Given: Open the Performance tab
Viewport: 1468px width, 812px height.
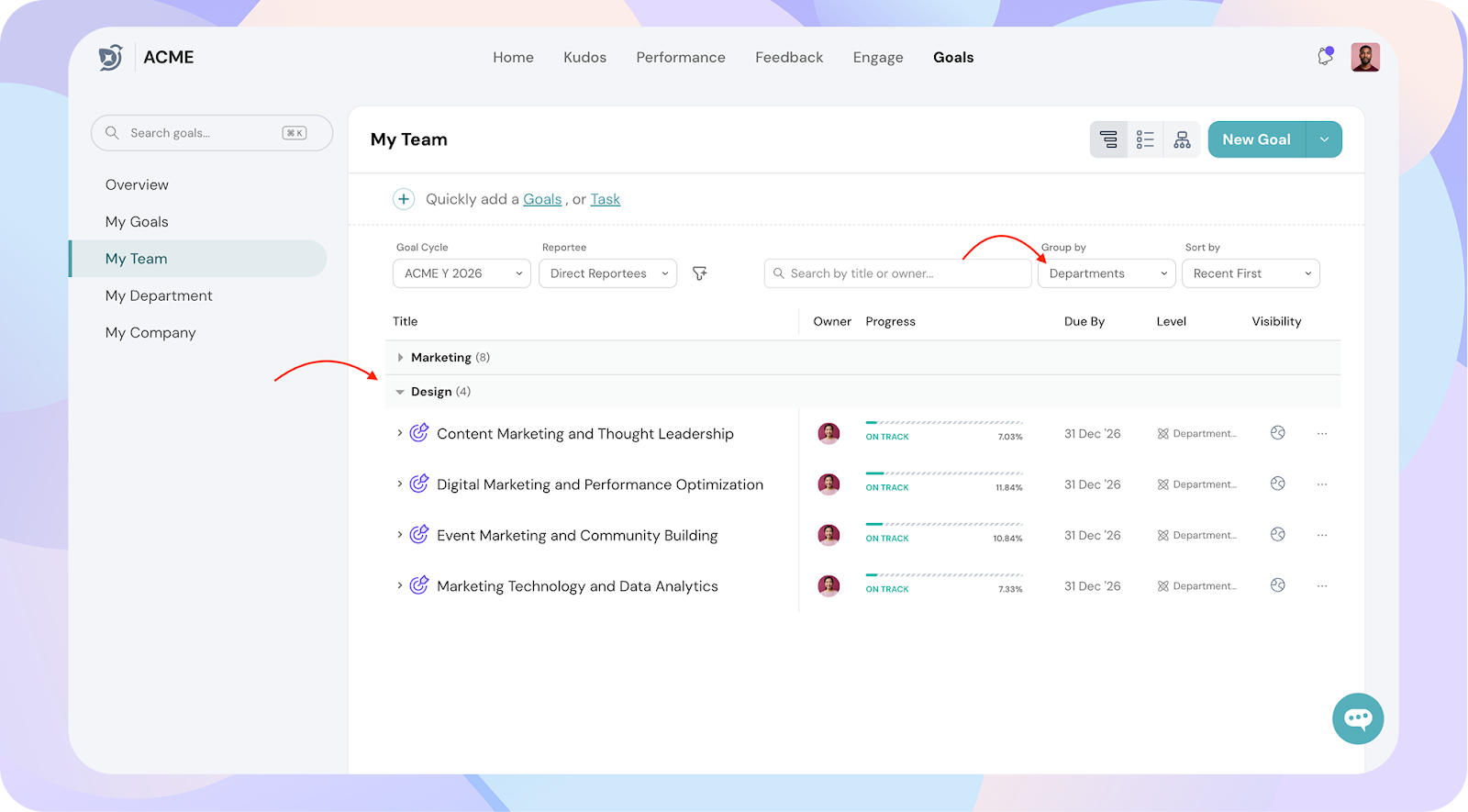Looking at the screenshot, I should 681,57.
